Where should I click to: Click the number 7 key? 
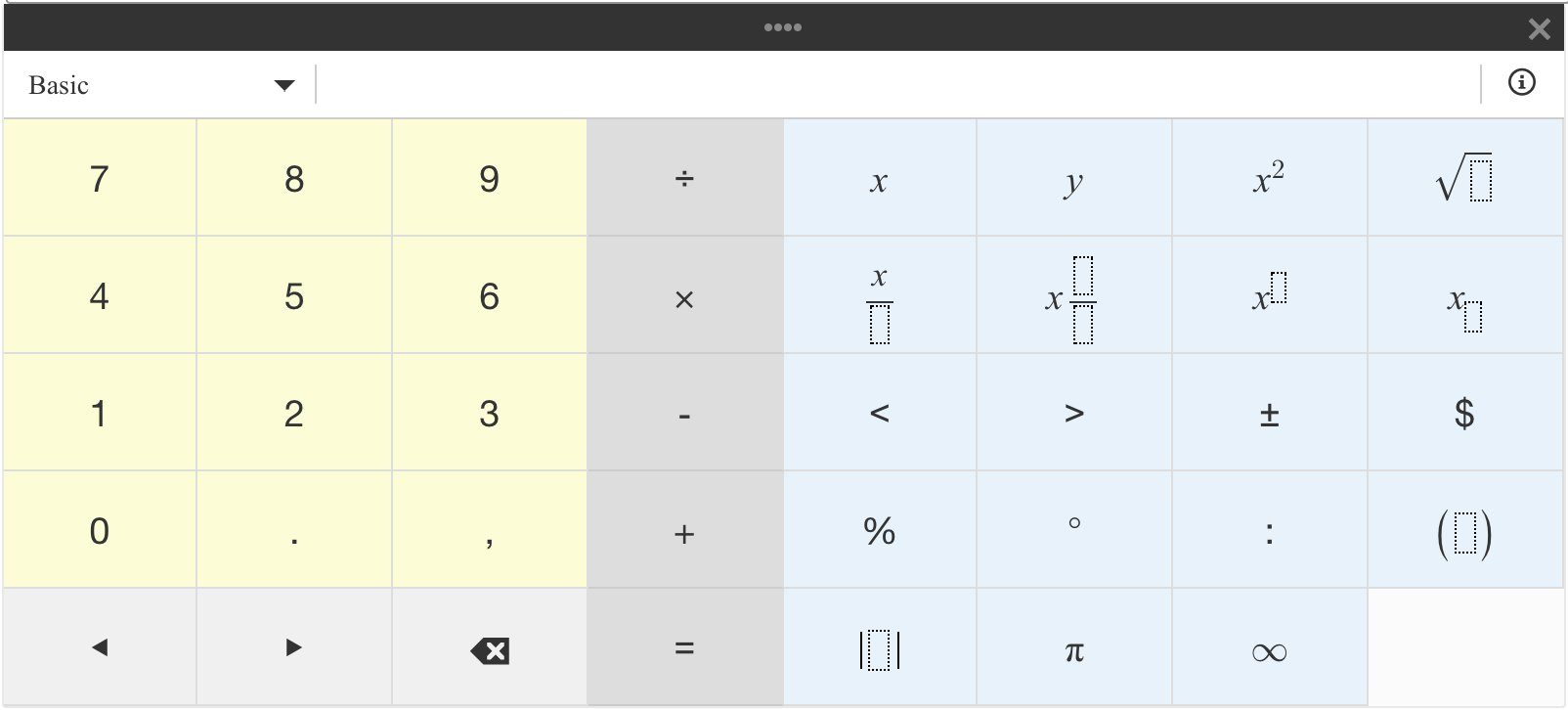click(99, 178)
